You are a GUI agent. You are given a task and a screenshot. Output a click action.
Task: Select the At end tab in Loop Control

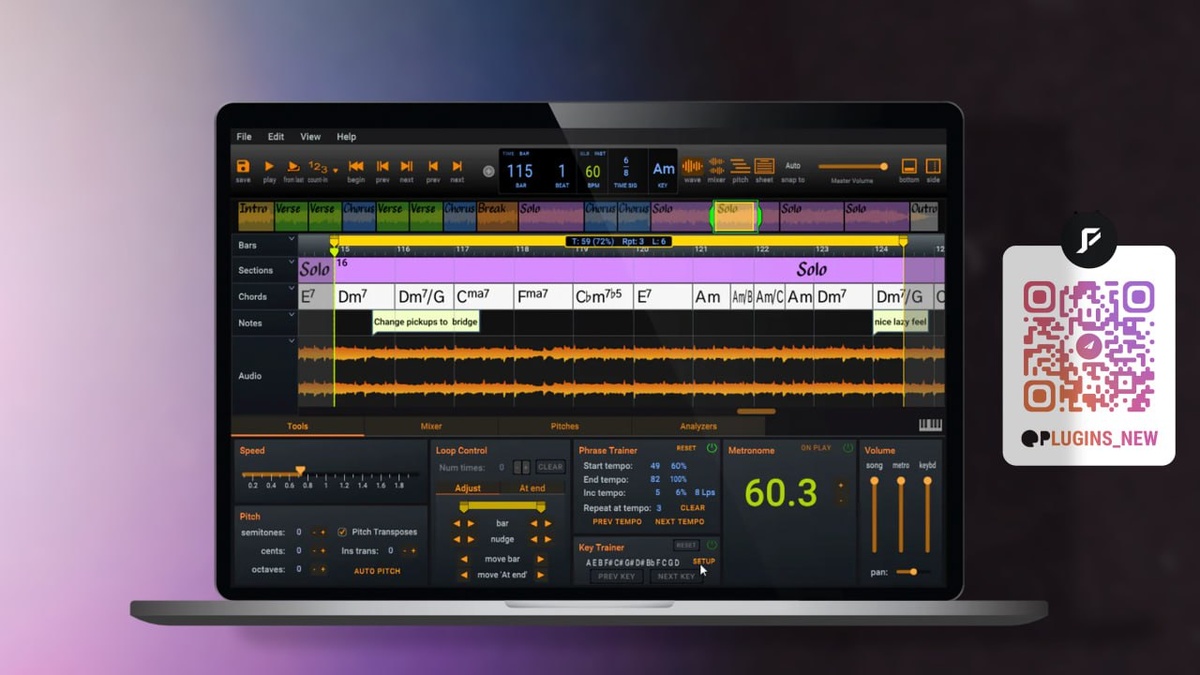532,488
